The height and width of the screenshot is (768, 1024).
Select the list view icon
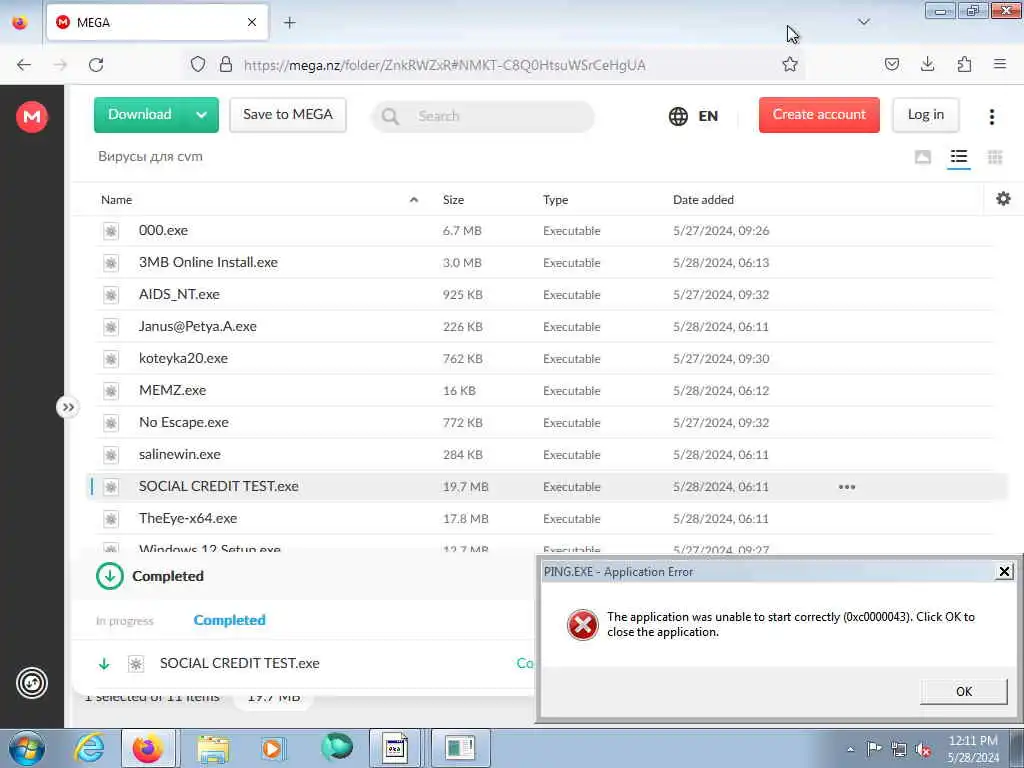tap(959, 157)
